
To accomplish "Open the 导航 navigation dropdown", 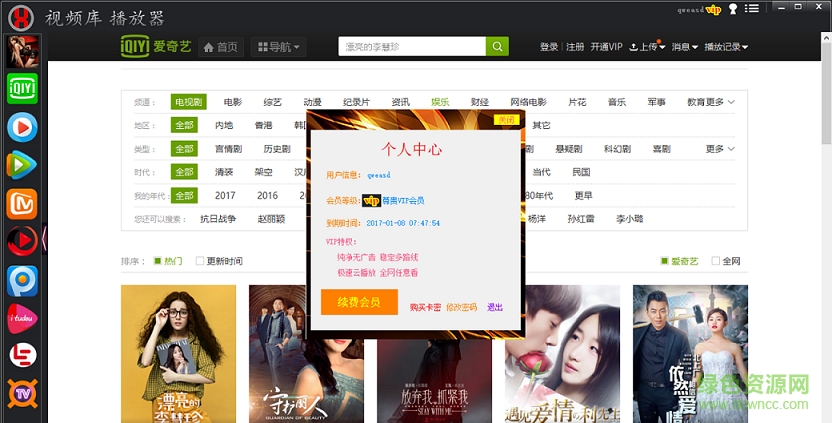I will [x=279, y=47].
